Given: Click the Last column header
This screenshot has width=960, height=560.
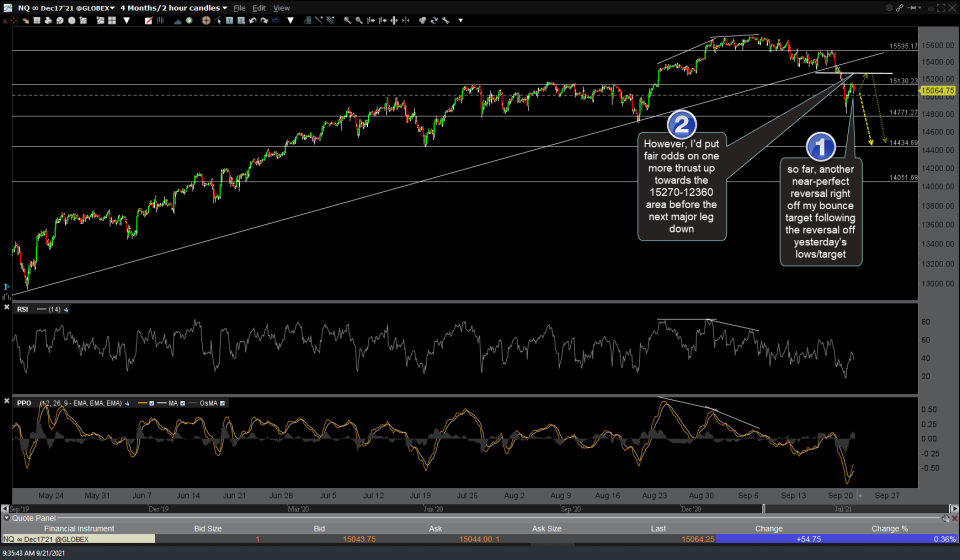Looking at the screenshot, I should (658, 528).
